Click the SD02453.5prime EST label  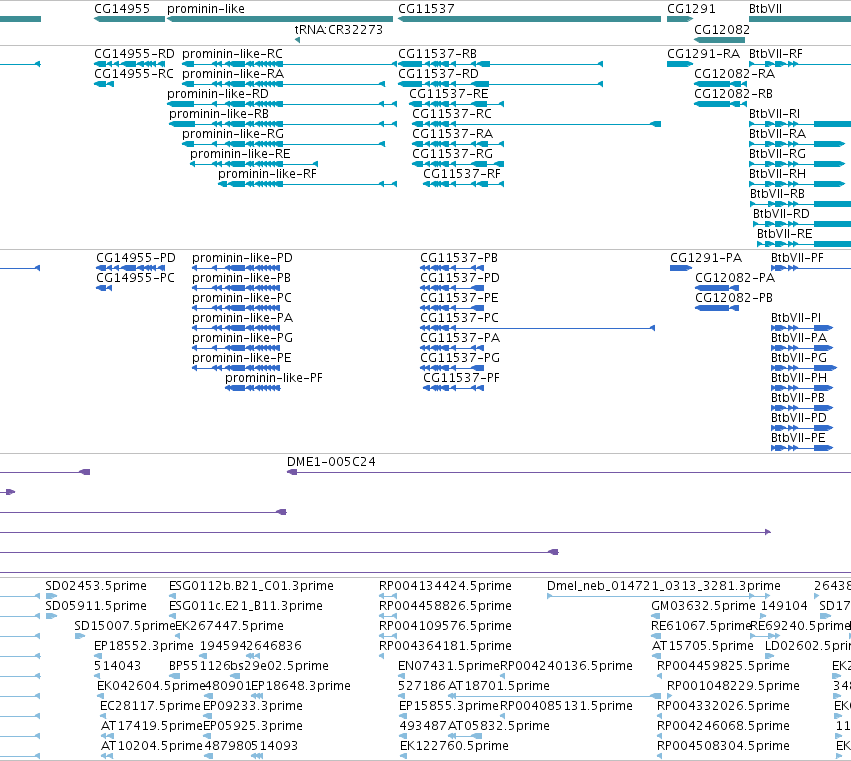click(x=96, y=587)
